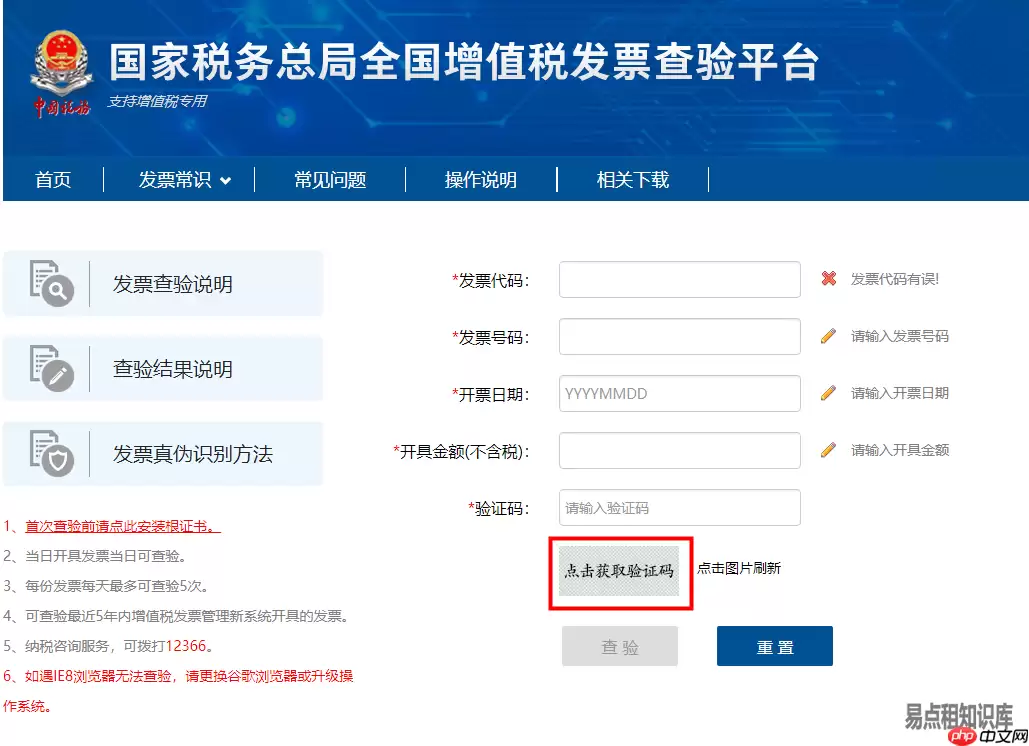Open the 常见问题 section
This screenshot has height=746, width=1029.
click(330, 179)
